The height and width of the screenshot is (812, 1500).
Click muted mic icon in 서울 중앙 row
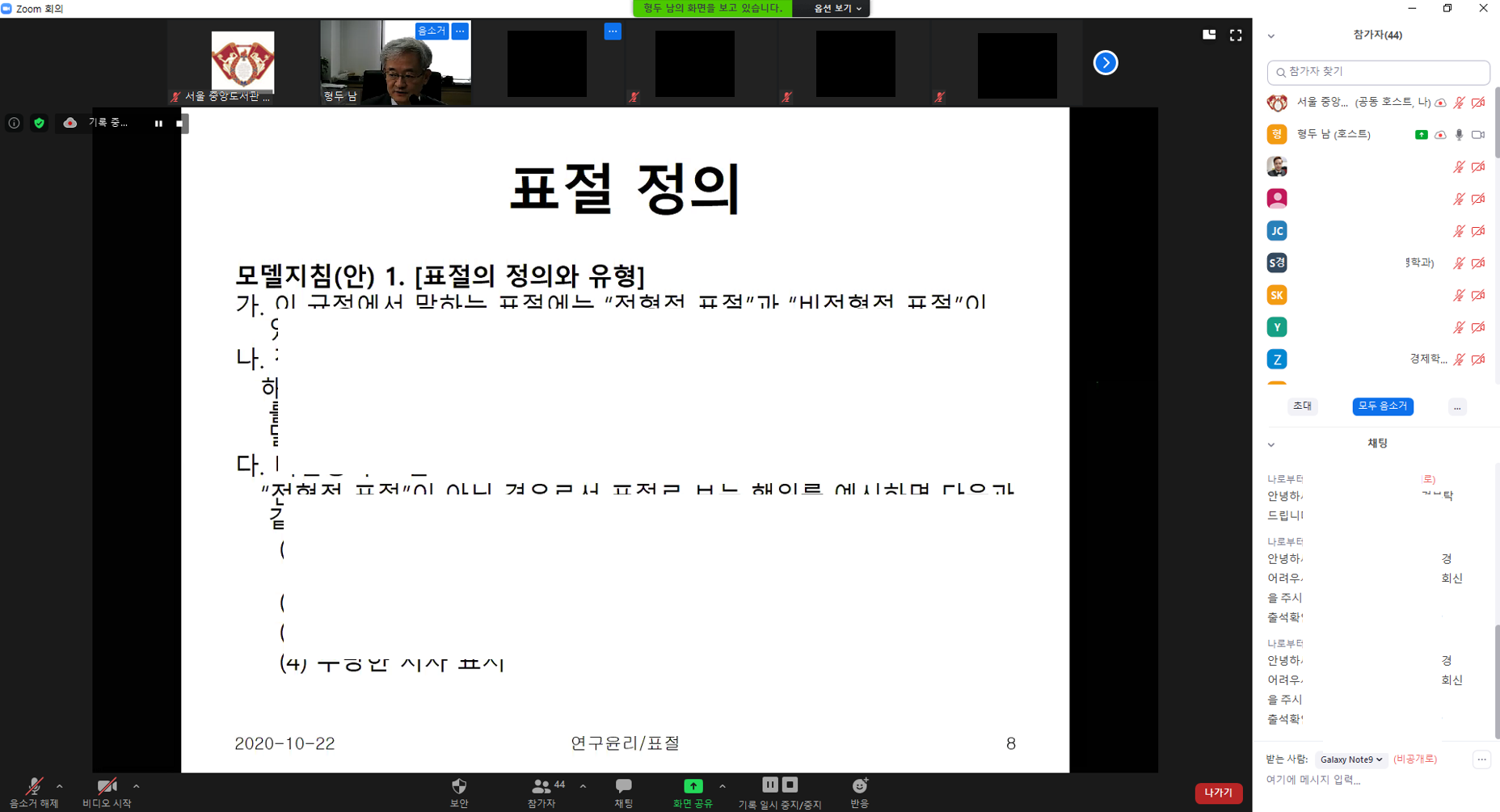pos(1459,103)
